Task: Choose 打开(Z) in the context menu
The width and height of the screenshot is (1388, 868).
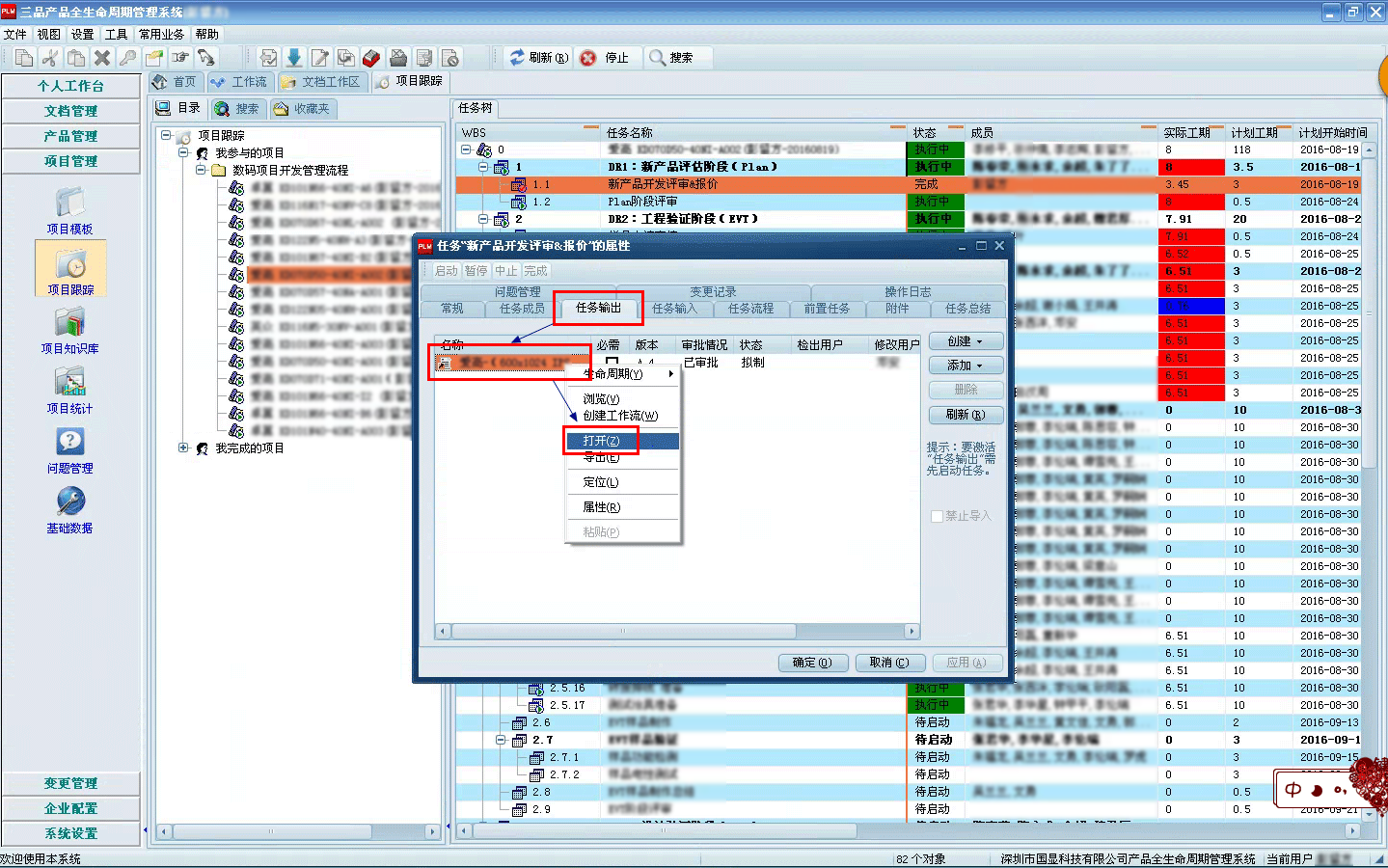Action: click(x=602, y=441)
